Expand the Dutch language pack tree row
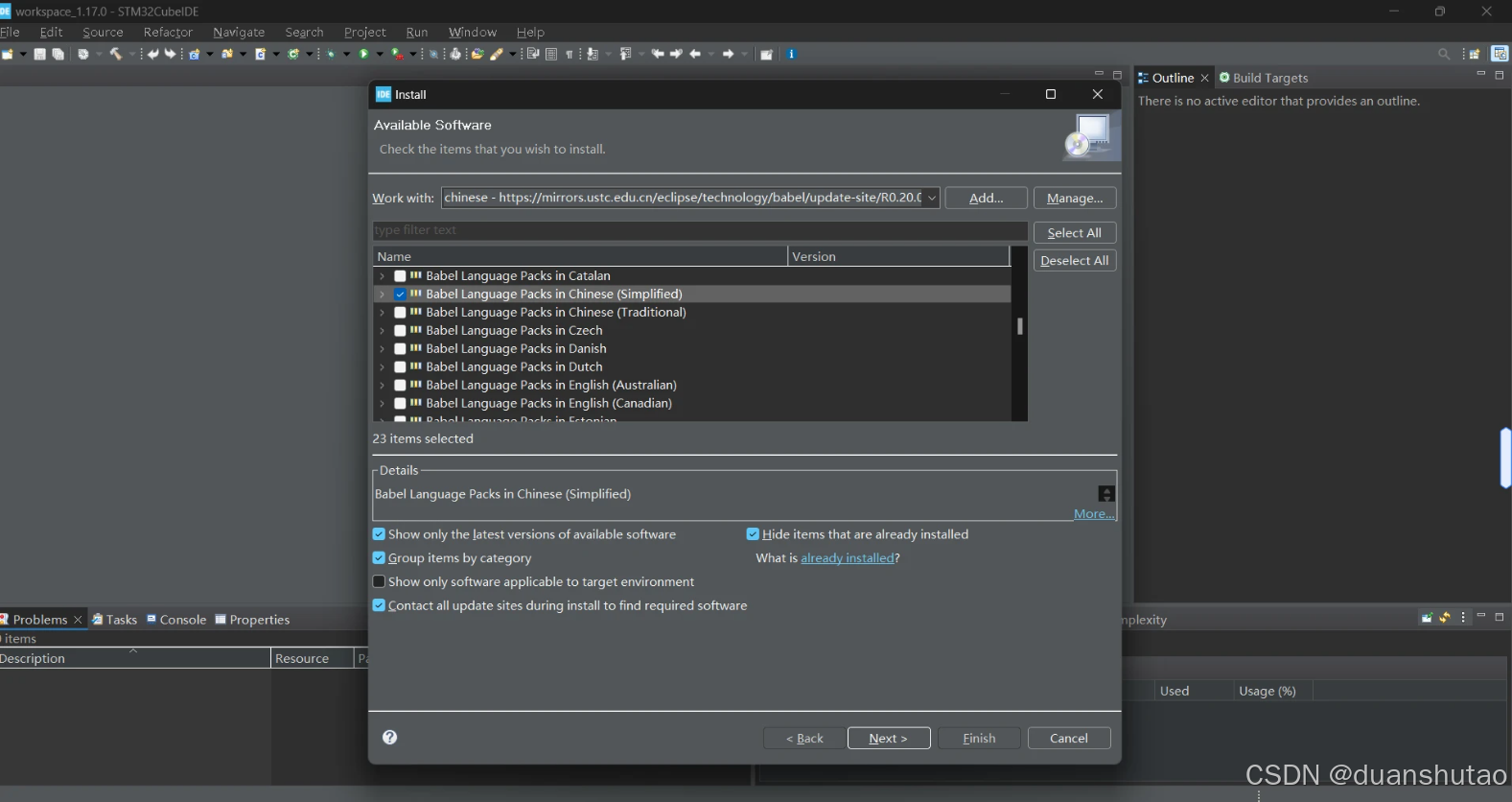This screenshot has height=802, width=1512. pyautogui.click(x=382, y=367)
